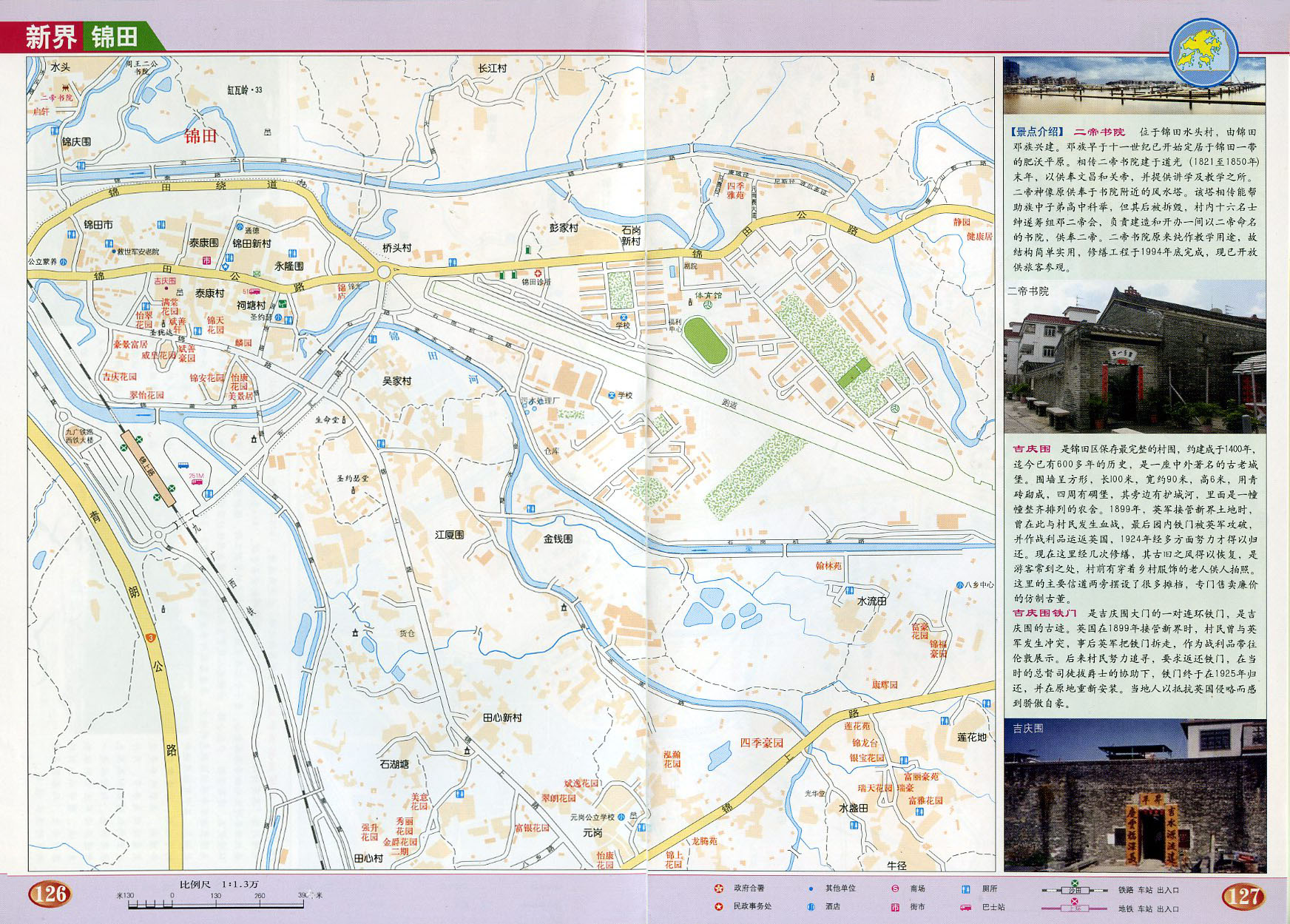Screen dimensions: 1290x924
Task: Click the 厕所 toilet legend icon
Action: [x=966, y=888]
